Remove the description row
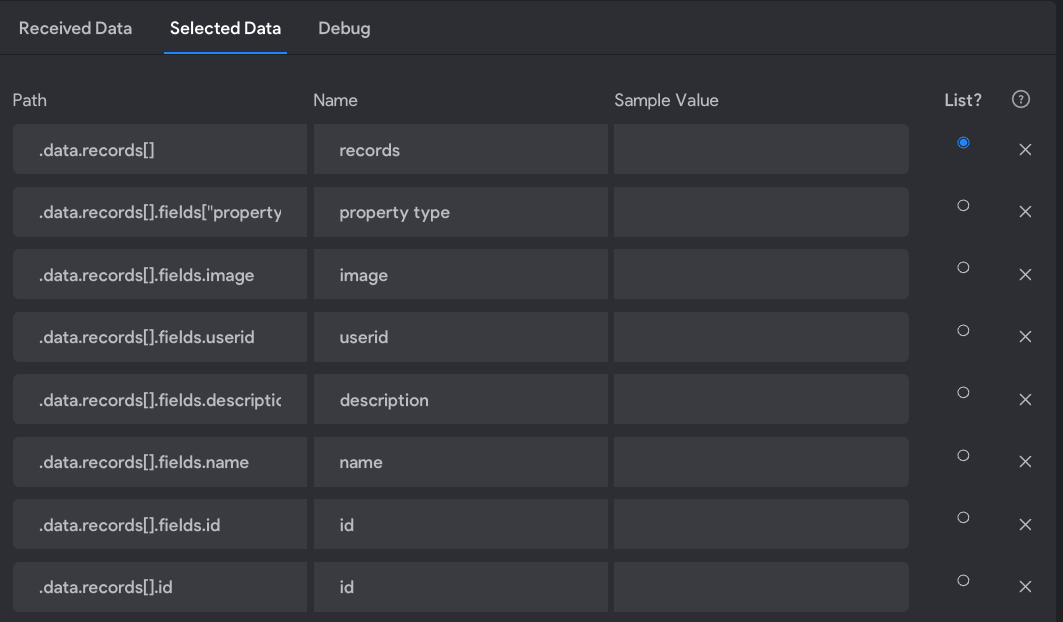The height and width of the screenshot is (622, 1063). pos(1025,400)
